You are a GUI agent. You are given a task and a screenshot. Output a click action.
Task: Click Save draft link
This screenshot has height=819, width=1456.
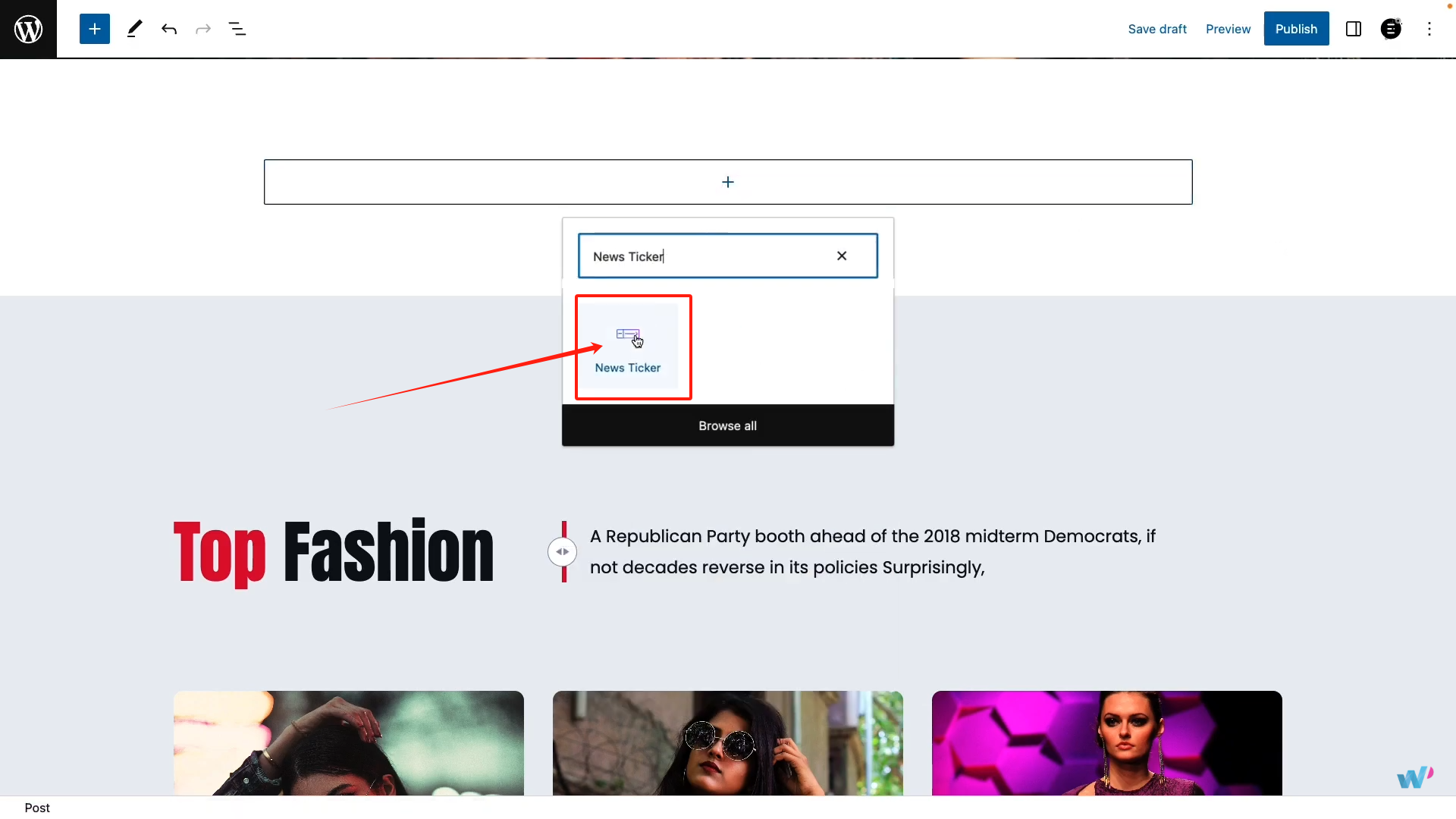tap(1157, 29)
